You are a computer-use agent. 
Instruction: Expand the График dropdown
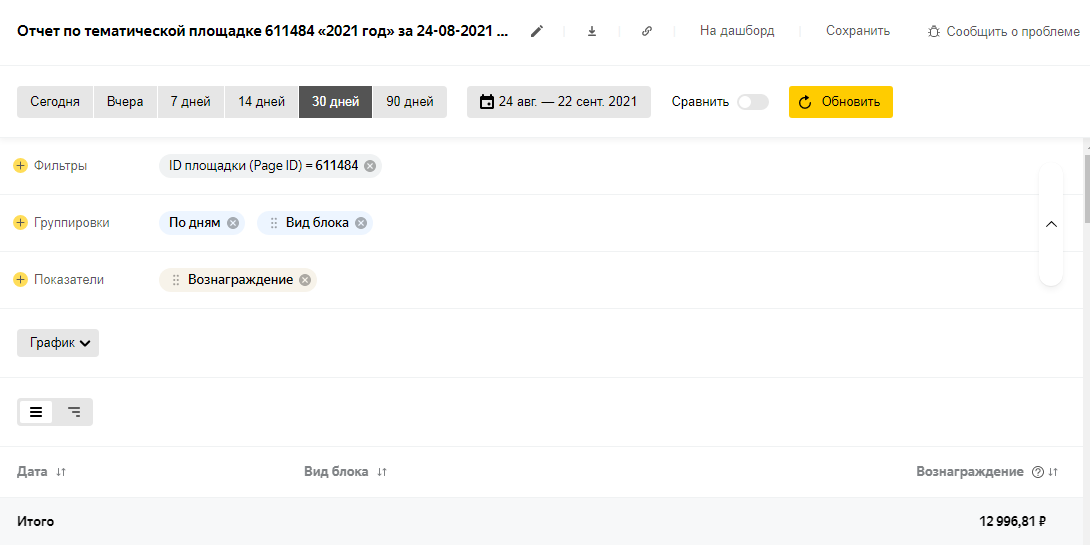58,343
